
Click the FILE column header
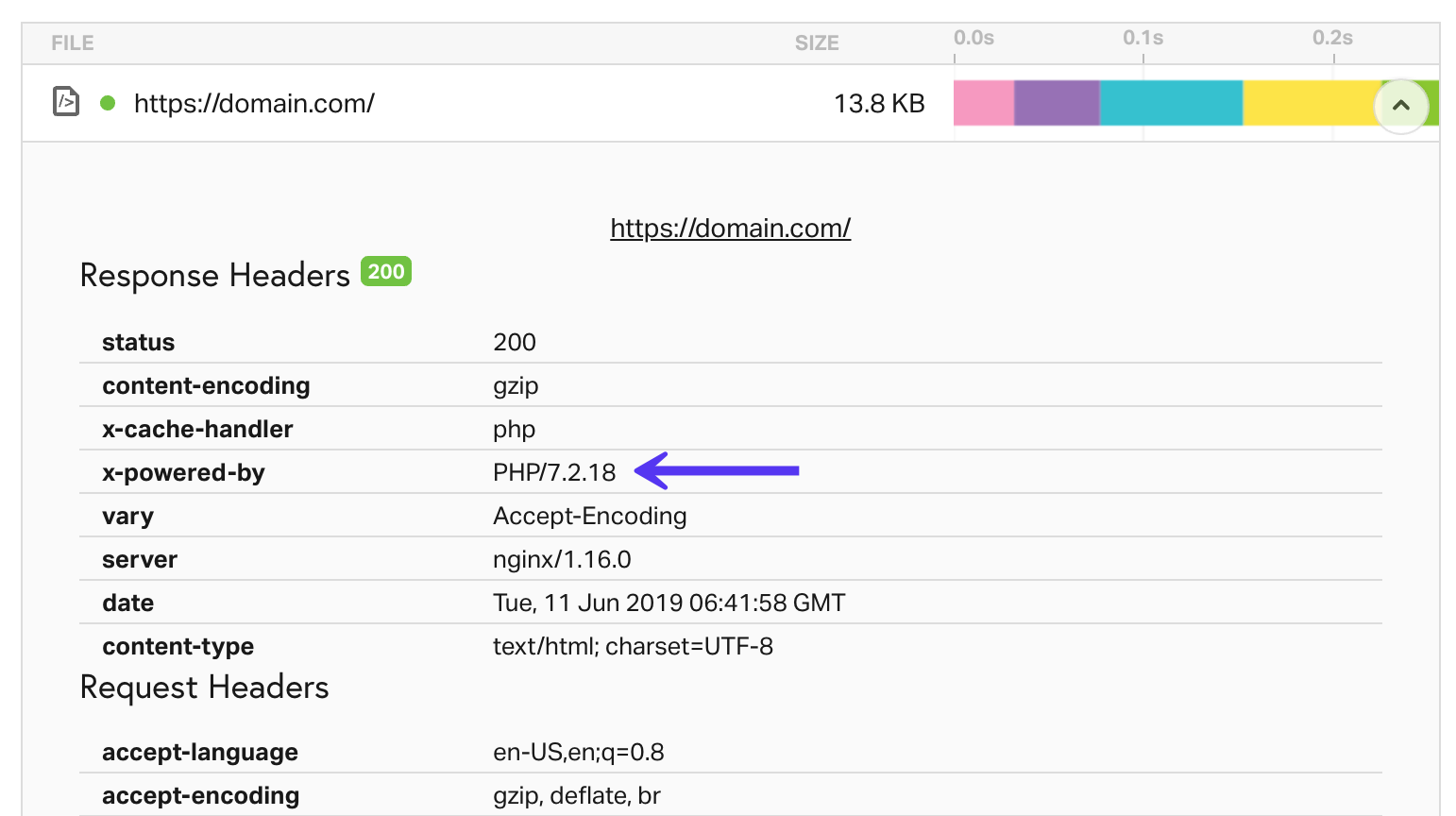coord(71,42)
